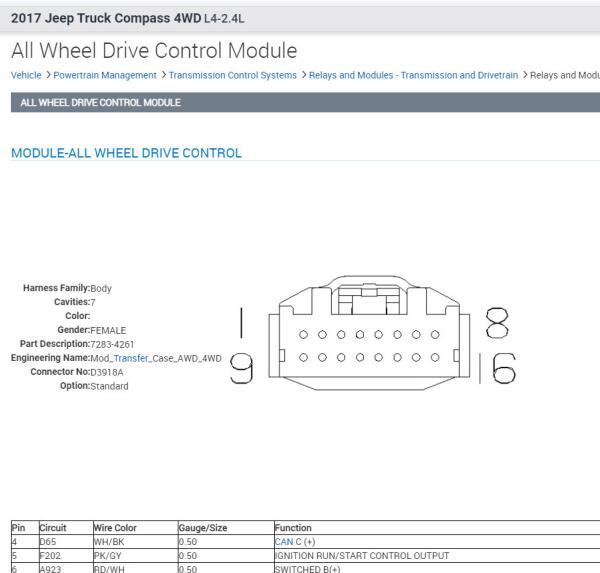Click the chevron after Transmission Control Systems
The image size is (600, 573).
pyautogui.click(x=304, y=75)
